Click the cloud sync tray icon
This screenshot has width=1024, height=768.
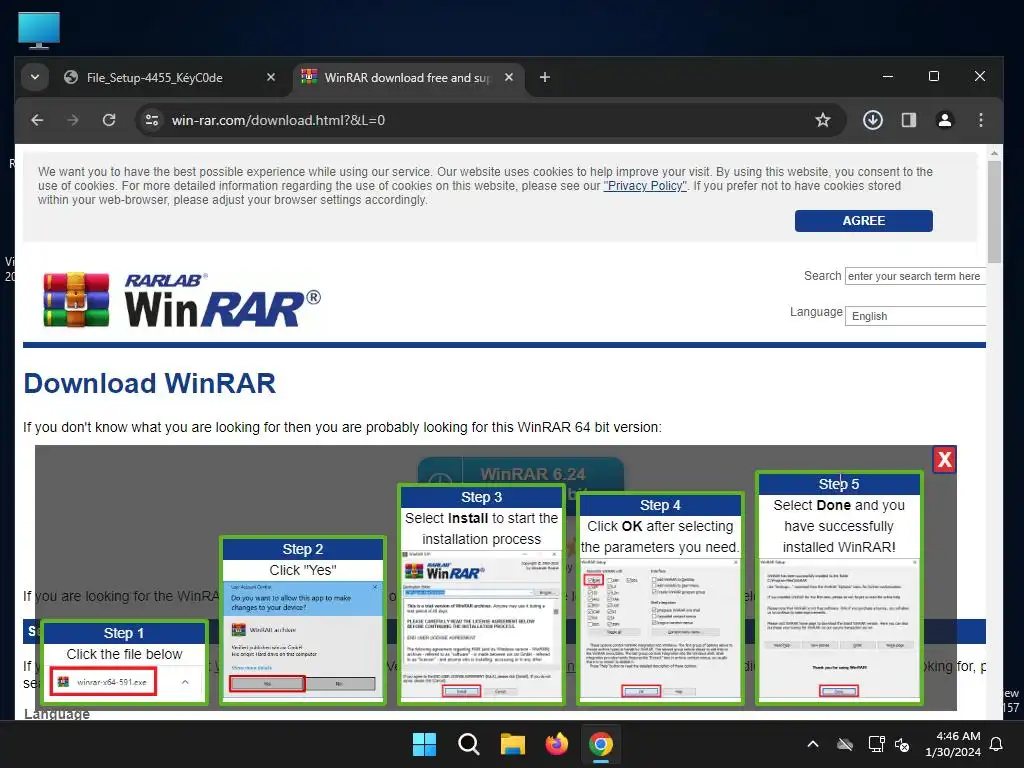pyautogui.click(x=845, y=744)
